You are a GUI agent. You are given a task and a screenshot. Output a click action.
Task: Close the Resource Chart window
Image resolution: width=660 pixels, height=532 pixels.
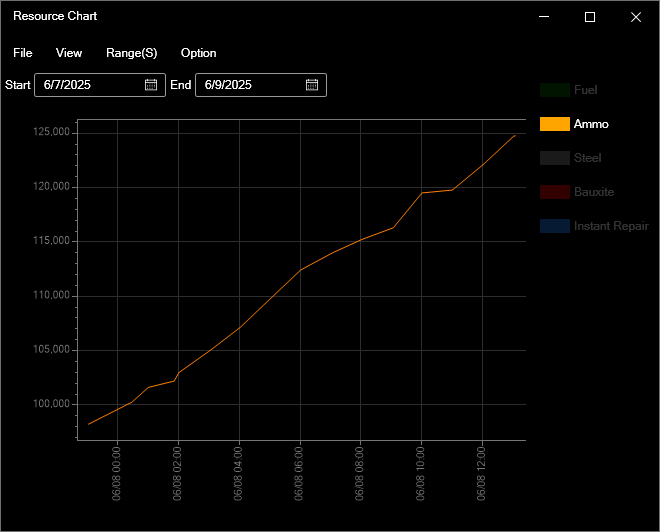click(x=636, y=17)
